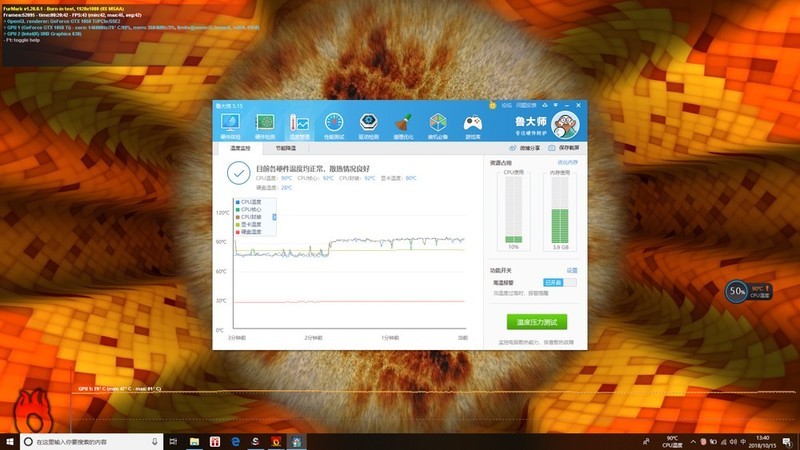Screen dimensions: 800x450
Task: Open the volume icon in system tray
Action: (x=733, y=442)
